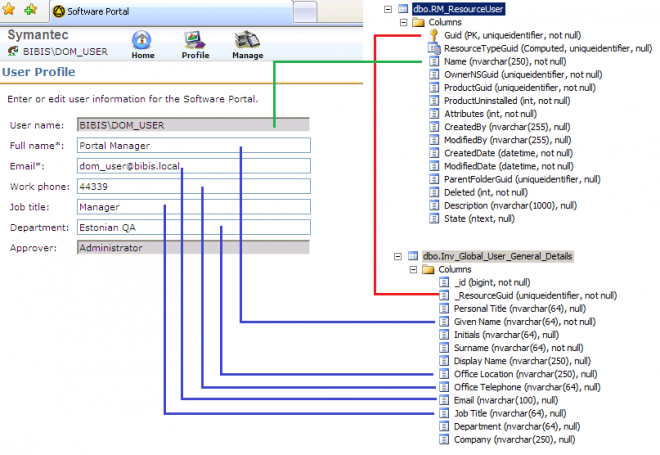Click the column icon beside ProductGuid
Screen dimensions: 660x455
pos(434,88)
